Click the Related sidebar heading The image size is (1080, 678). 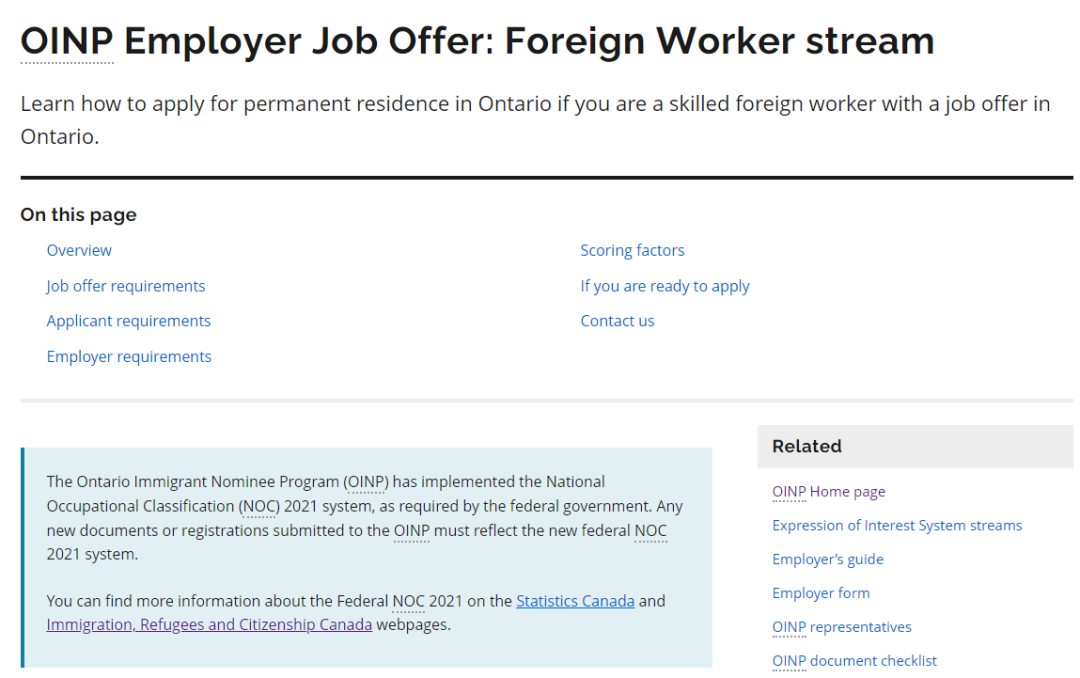pyautogui.click(x=807, y=446)
